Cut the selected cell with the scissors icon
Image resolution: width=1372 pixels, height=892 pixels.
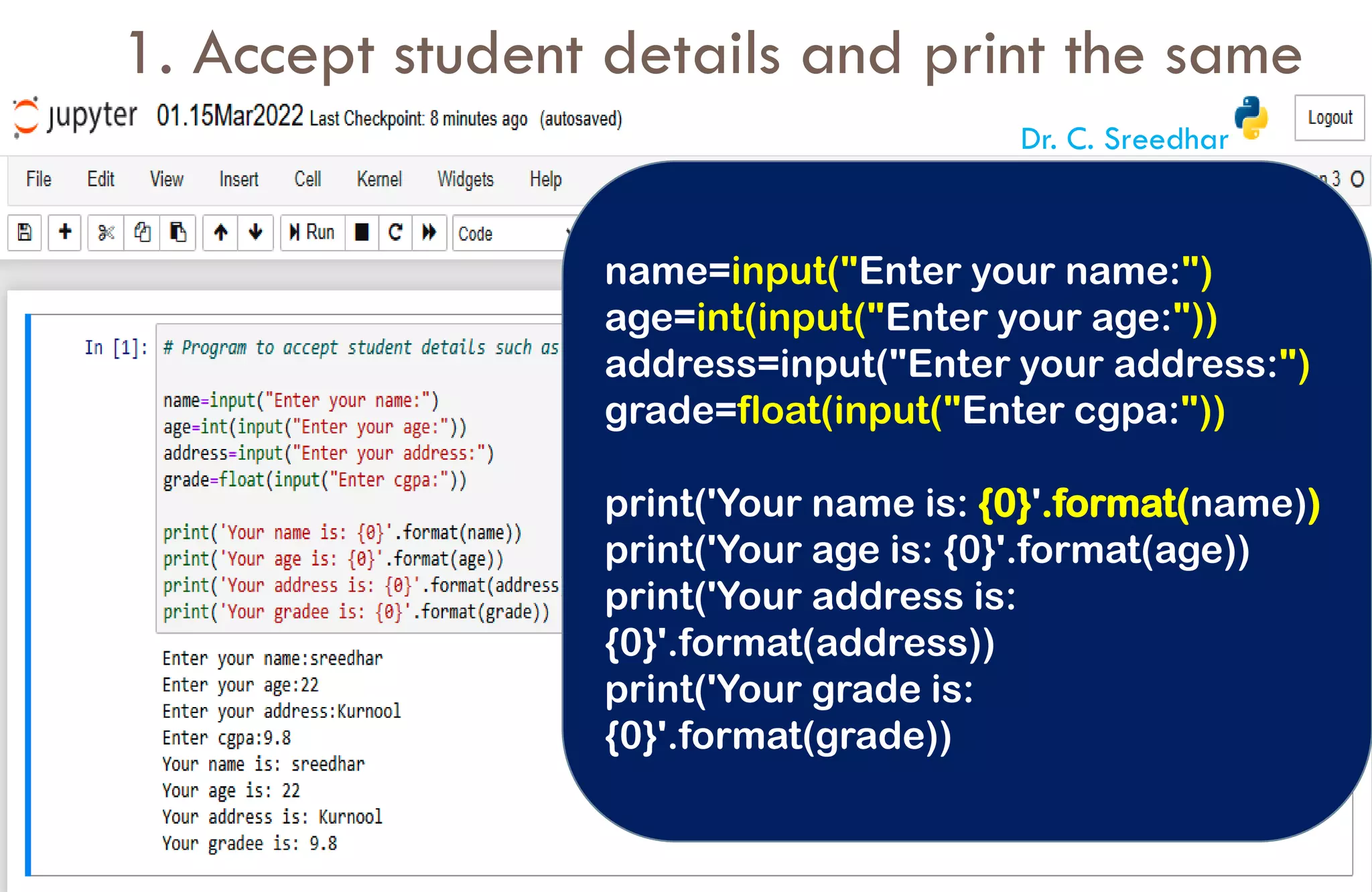pyautogui.click(x=106, y=233)
